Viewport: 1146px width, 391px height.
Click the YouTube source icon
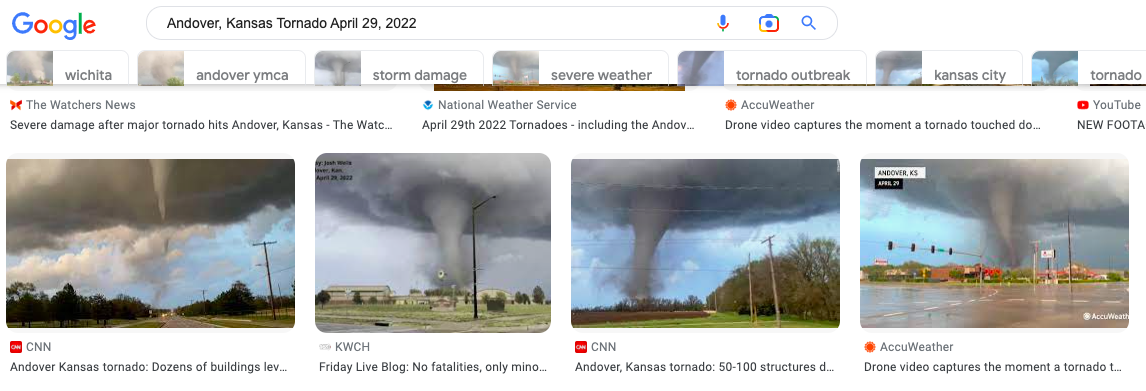click(1083, 105)
